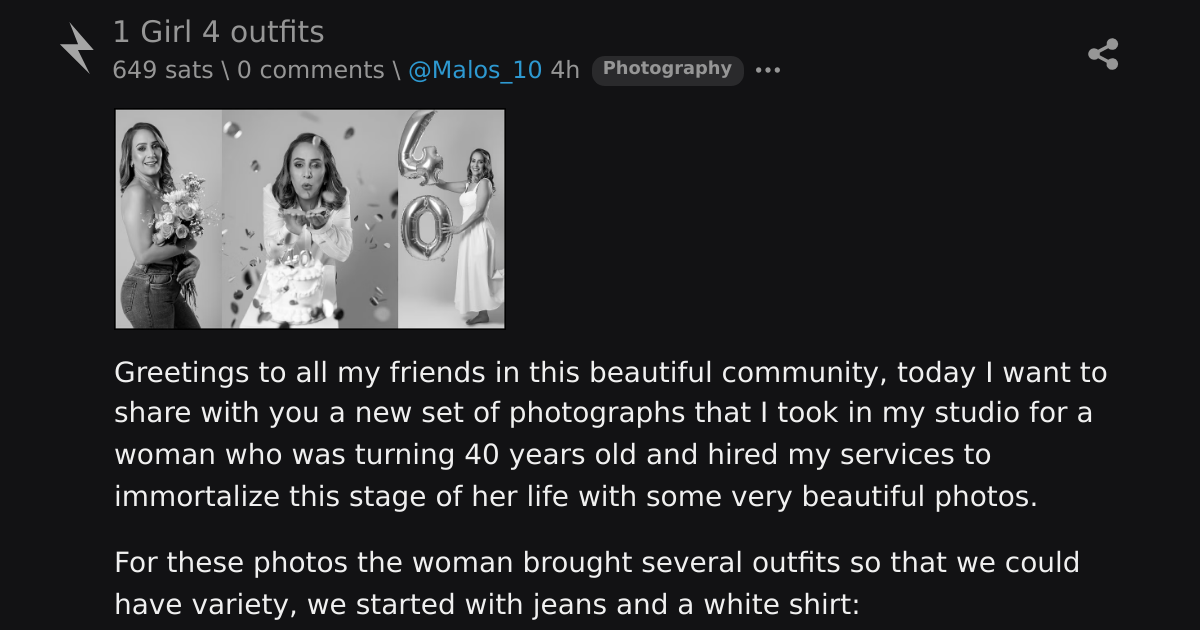Viewport: 1200px width, 630px height.
Task: Click the silver '4' balloon in the image
Action: coord(418,145)
